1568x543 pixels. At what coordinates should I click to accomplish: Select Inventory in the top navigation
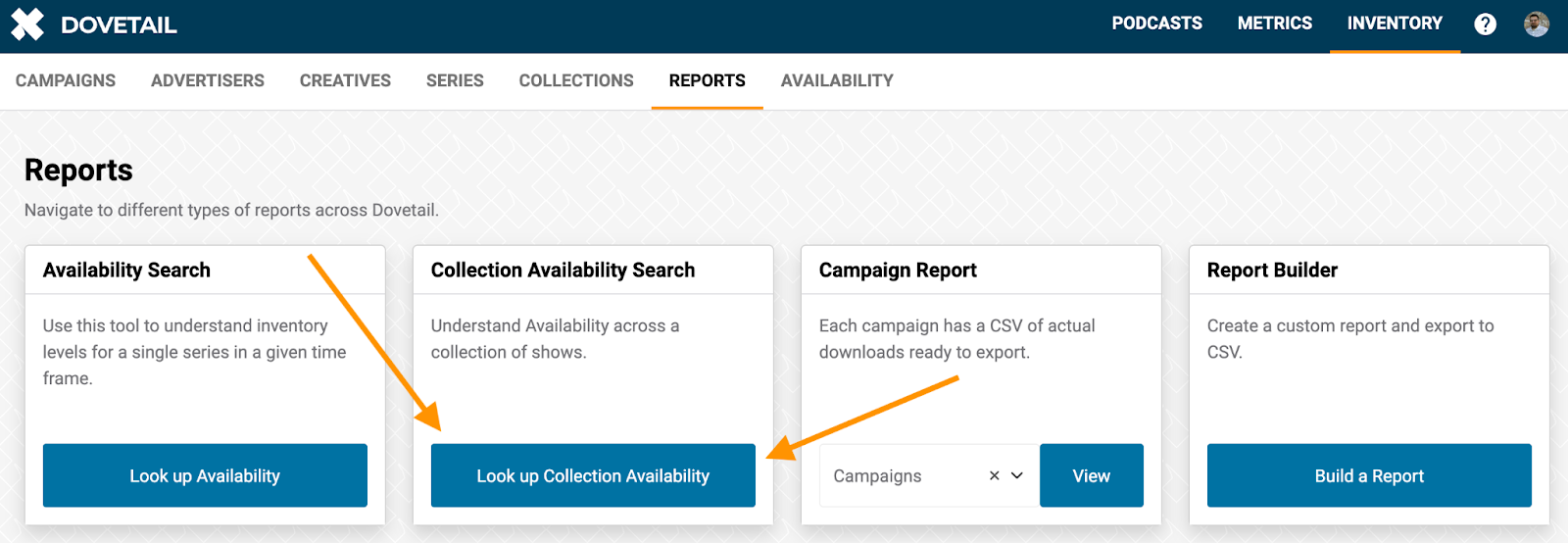pos(1395,24)
